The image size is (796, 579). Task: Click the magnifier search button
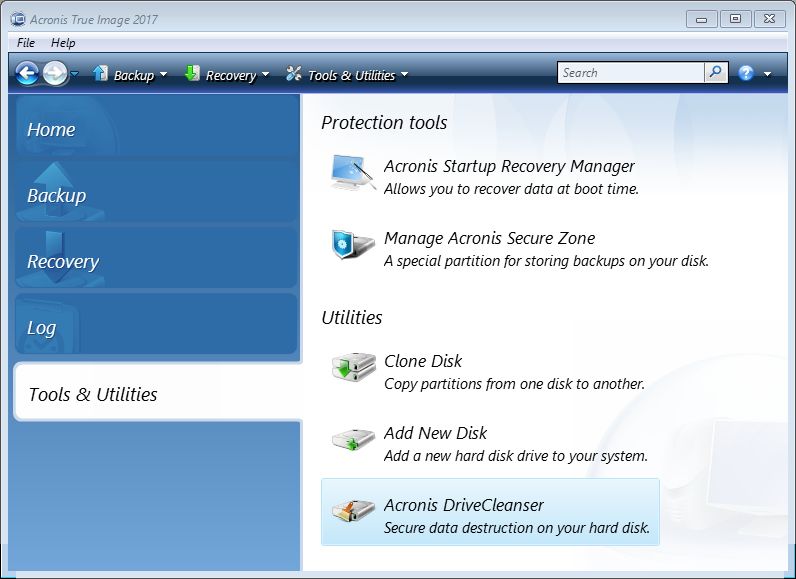pos(716,73)
